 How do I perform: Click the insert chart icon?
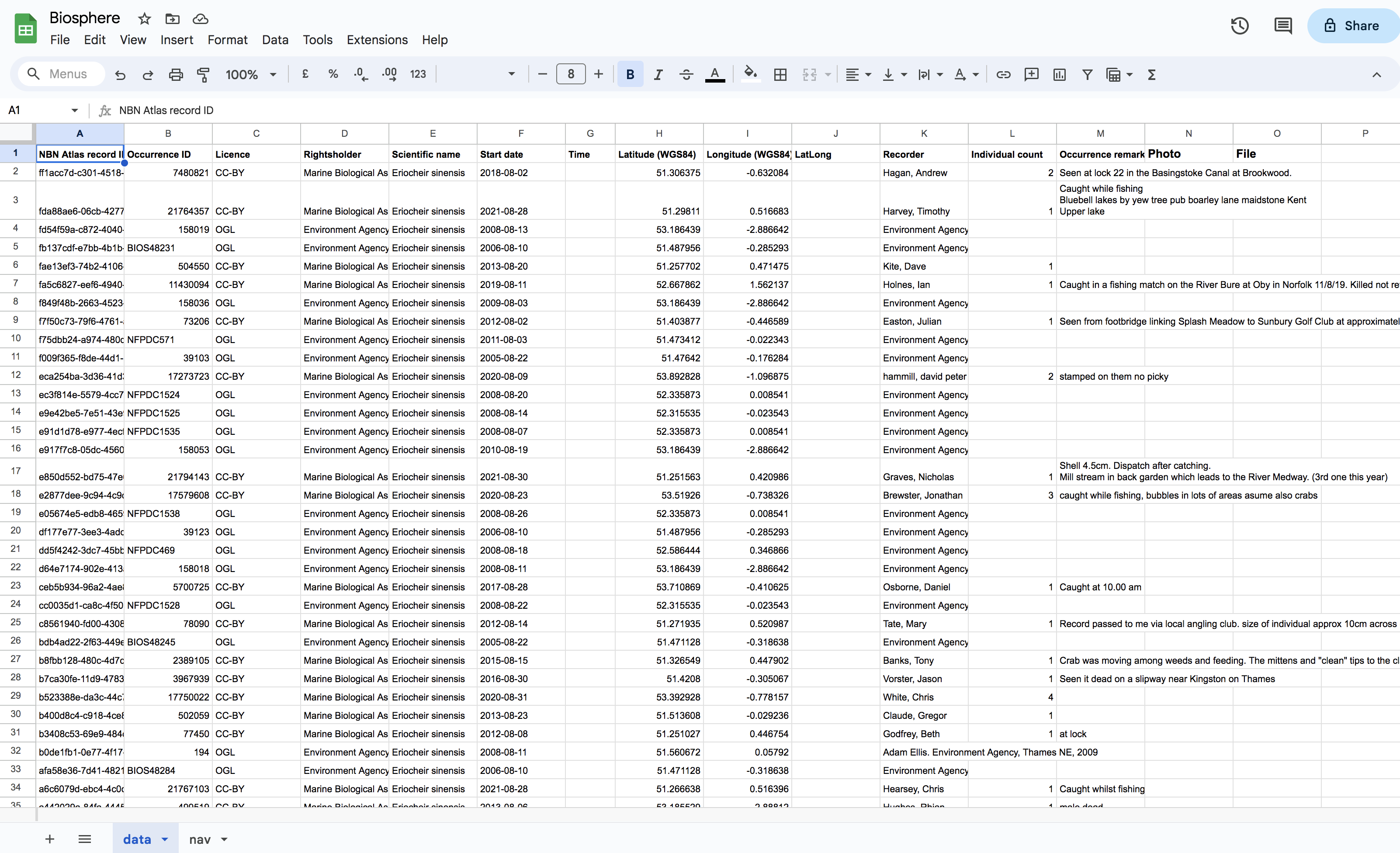click(1059, 74)
